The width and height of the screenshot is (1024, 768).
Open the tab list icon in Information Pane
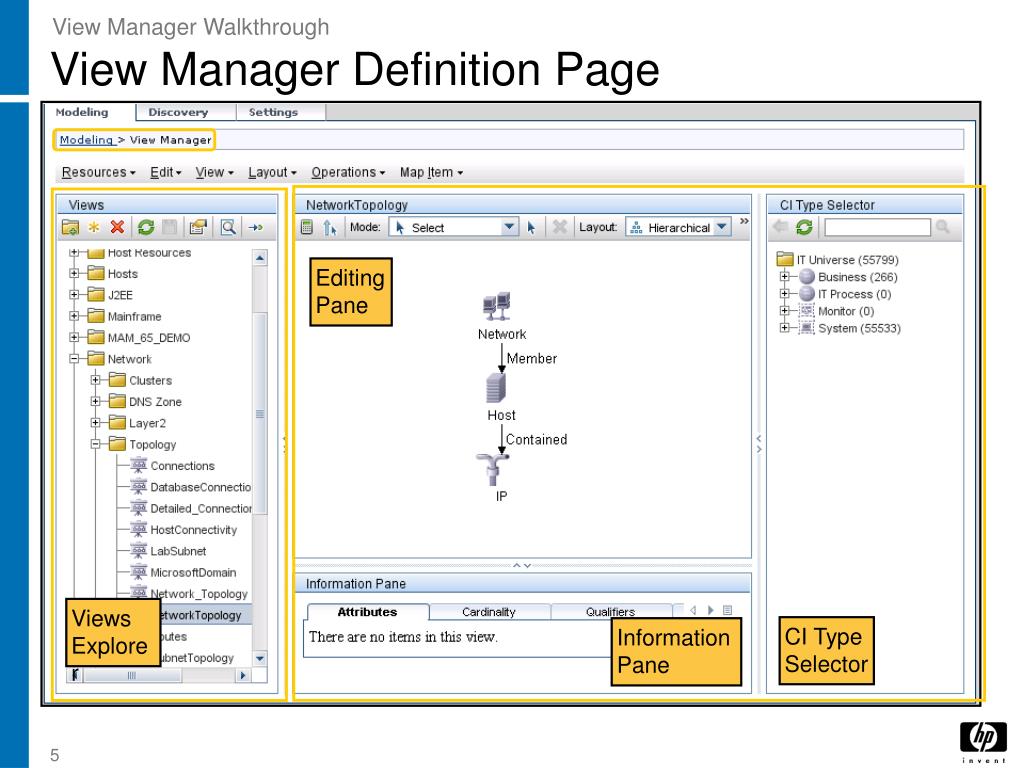coord(728,610)
